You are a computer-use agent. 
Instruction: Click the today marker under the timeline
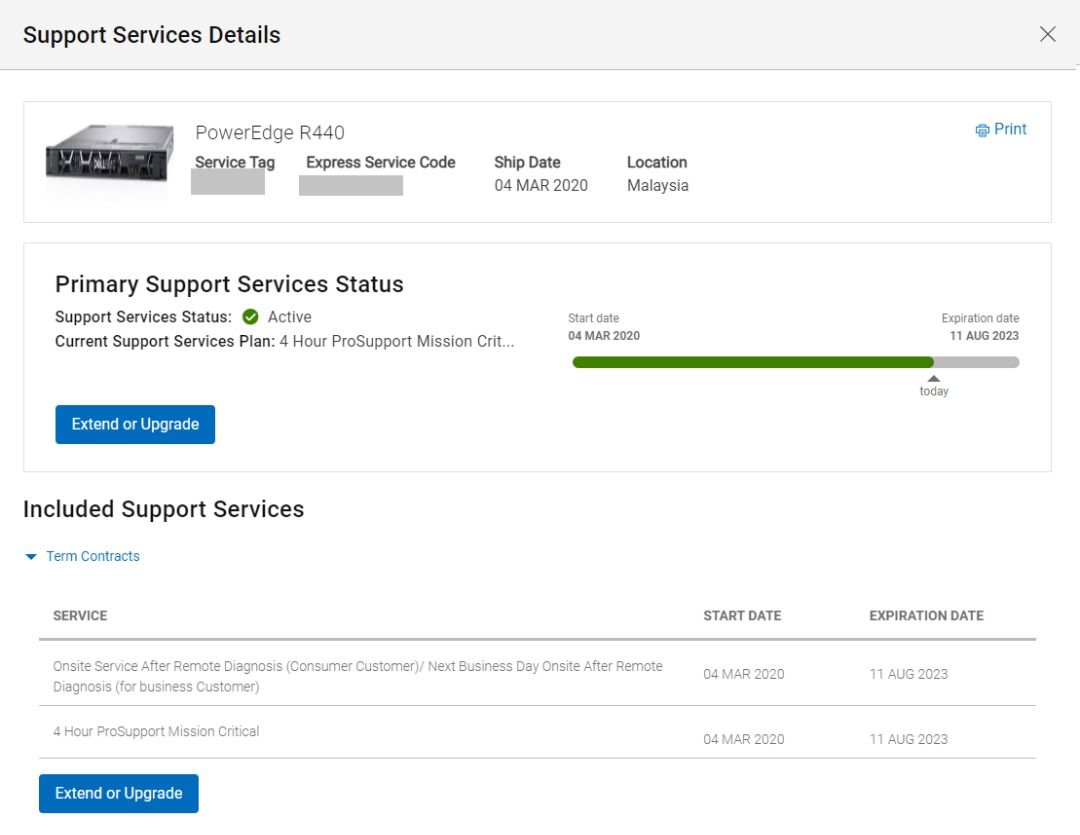933,385
